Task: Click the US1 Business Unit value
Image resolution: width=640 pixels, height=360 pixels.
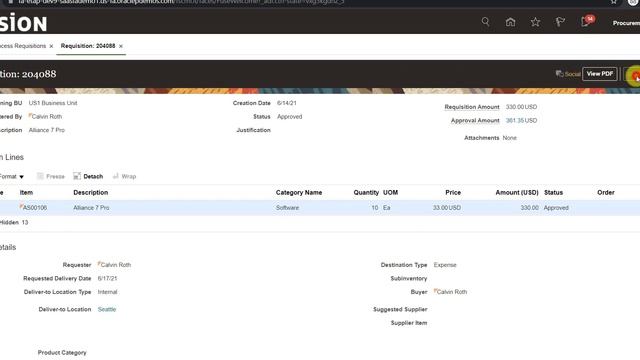Action: tap(53, 103)
